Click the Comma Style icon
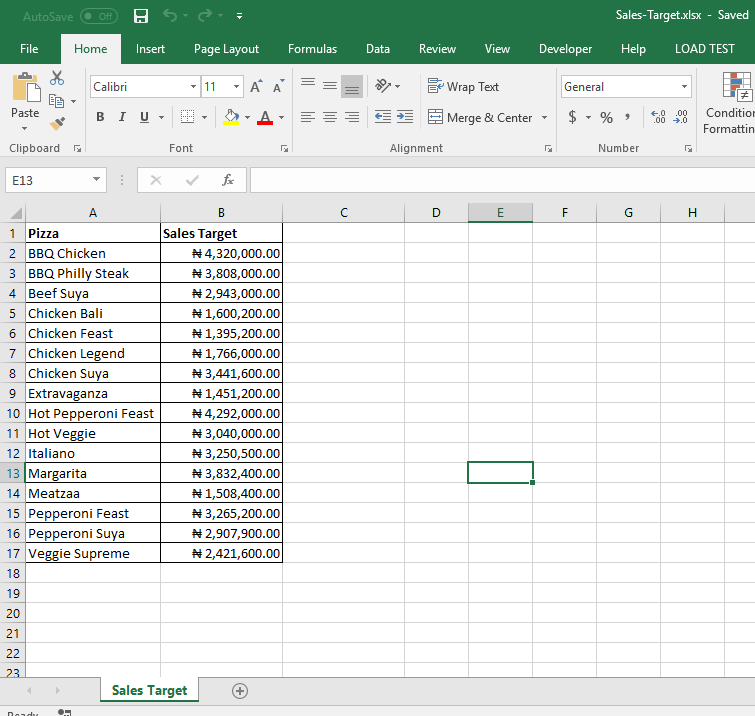This screenshot has width=755, height=716. (627, 117)
